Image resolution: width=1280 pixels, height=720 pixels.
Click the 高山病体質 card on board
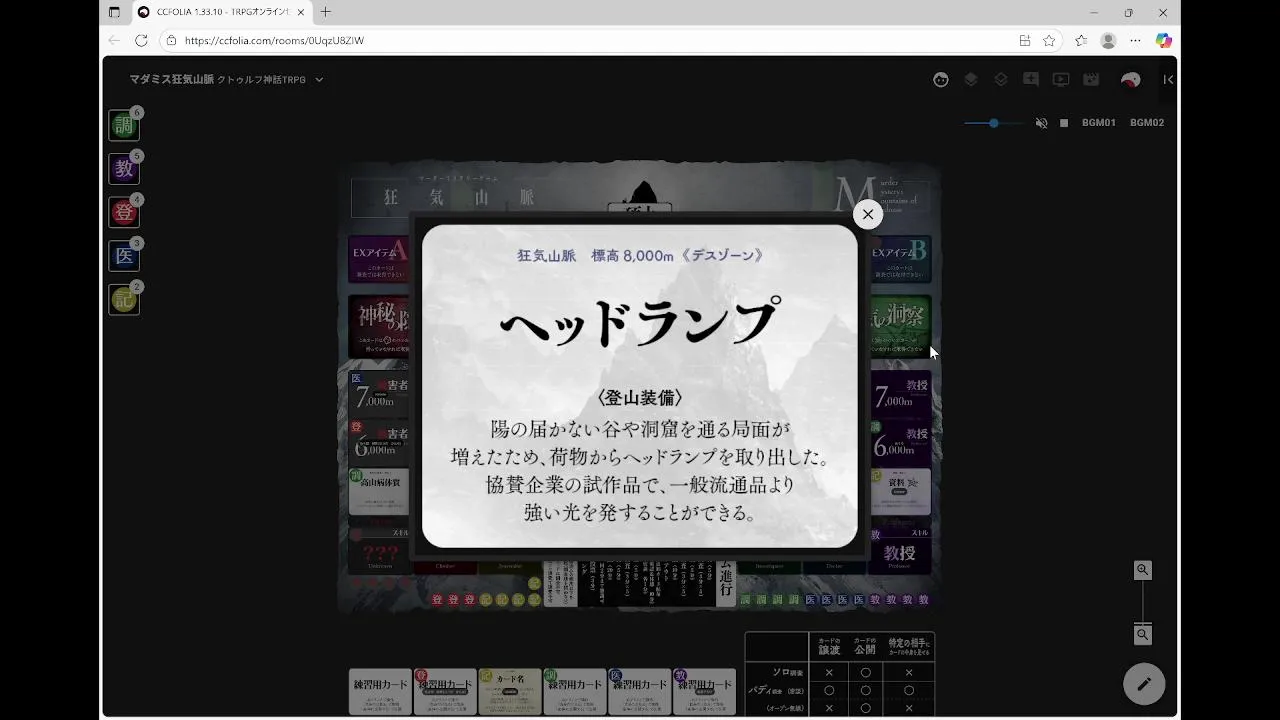click(379, 492)
